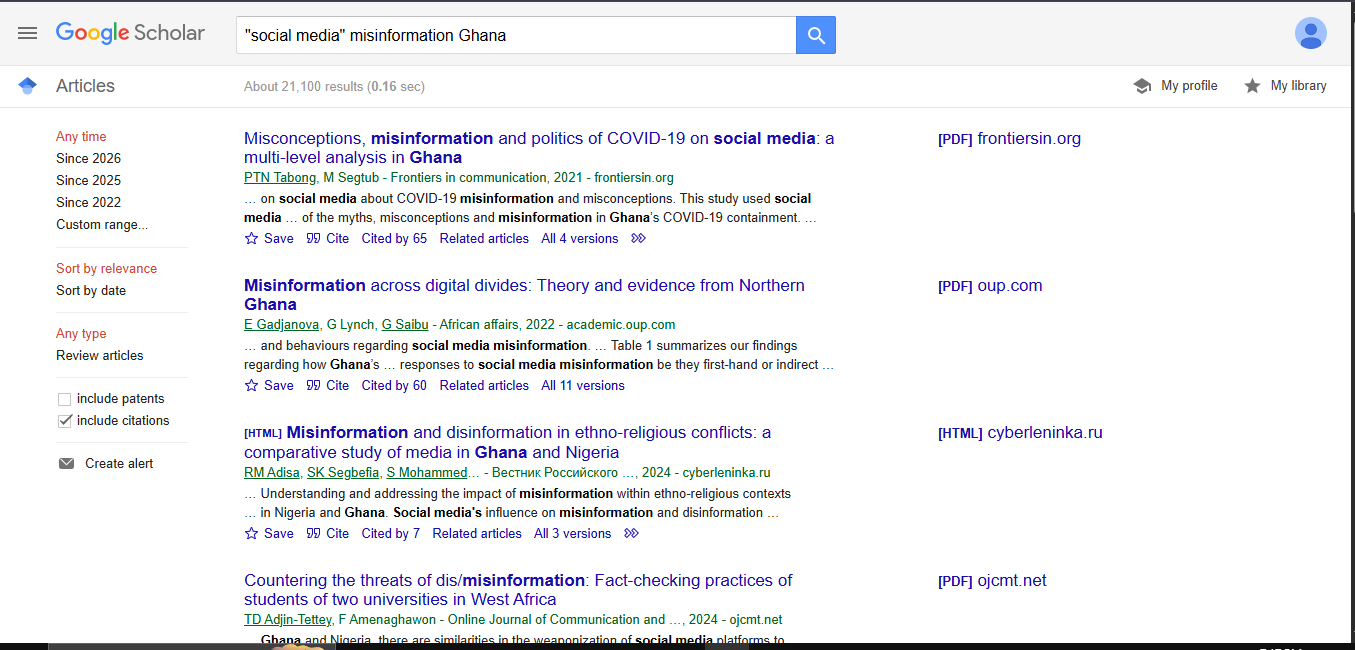Screen dimensions: 1355x650
Task: Open author profile PTN Tabong
Action: coord(280,177)
